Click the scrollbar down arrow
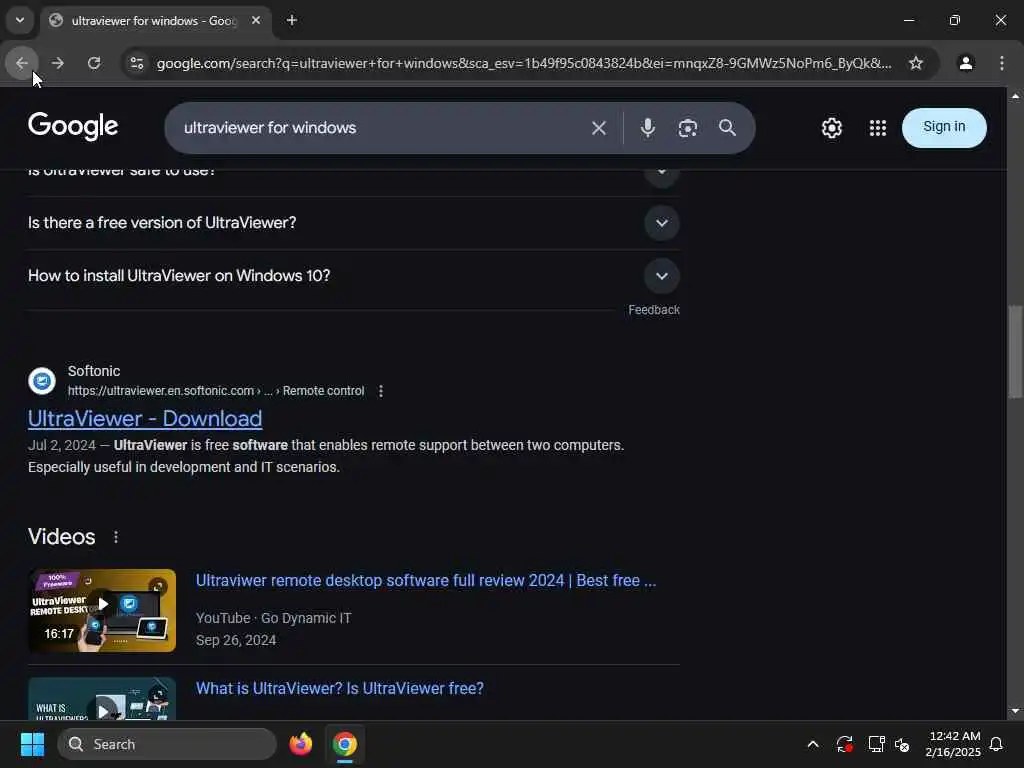 (1015, 711)
